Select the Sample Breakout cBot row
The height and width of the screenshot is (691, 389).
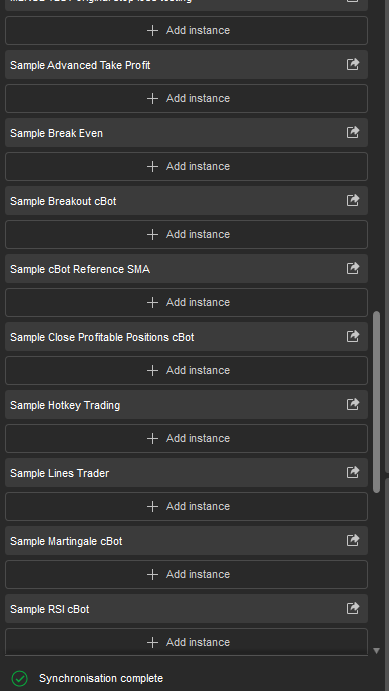point(186,201)
